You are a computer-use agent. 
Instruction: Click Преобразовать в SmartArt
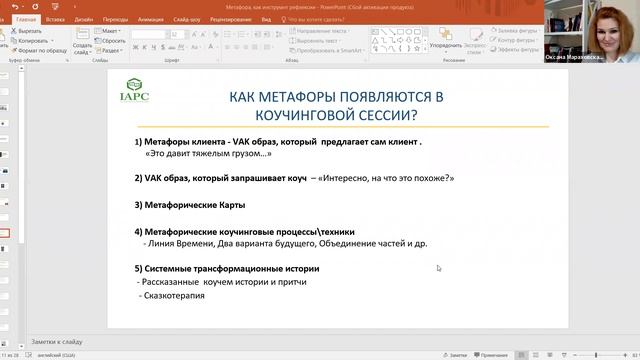327,51
